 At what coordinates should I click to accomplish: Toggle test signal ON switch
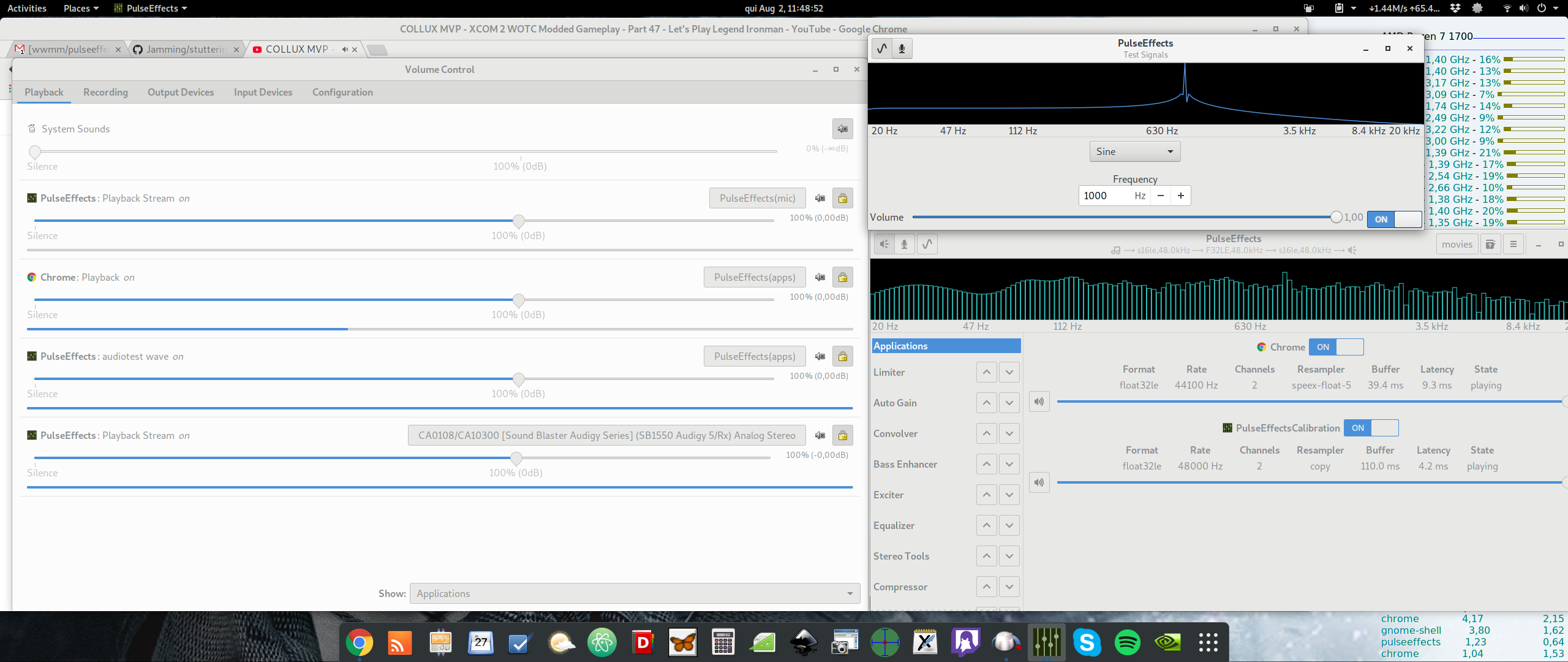[1395, 219]
